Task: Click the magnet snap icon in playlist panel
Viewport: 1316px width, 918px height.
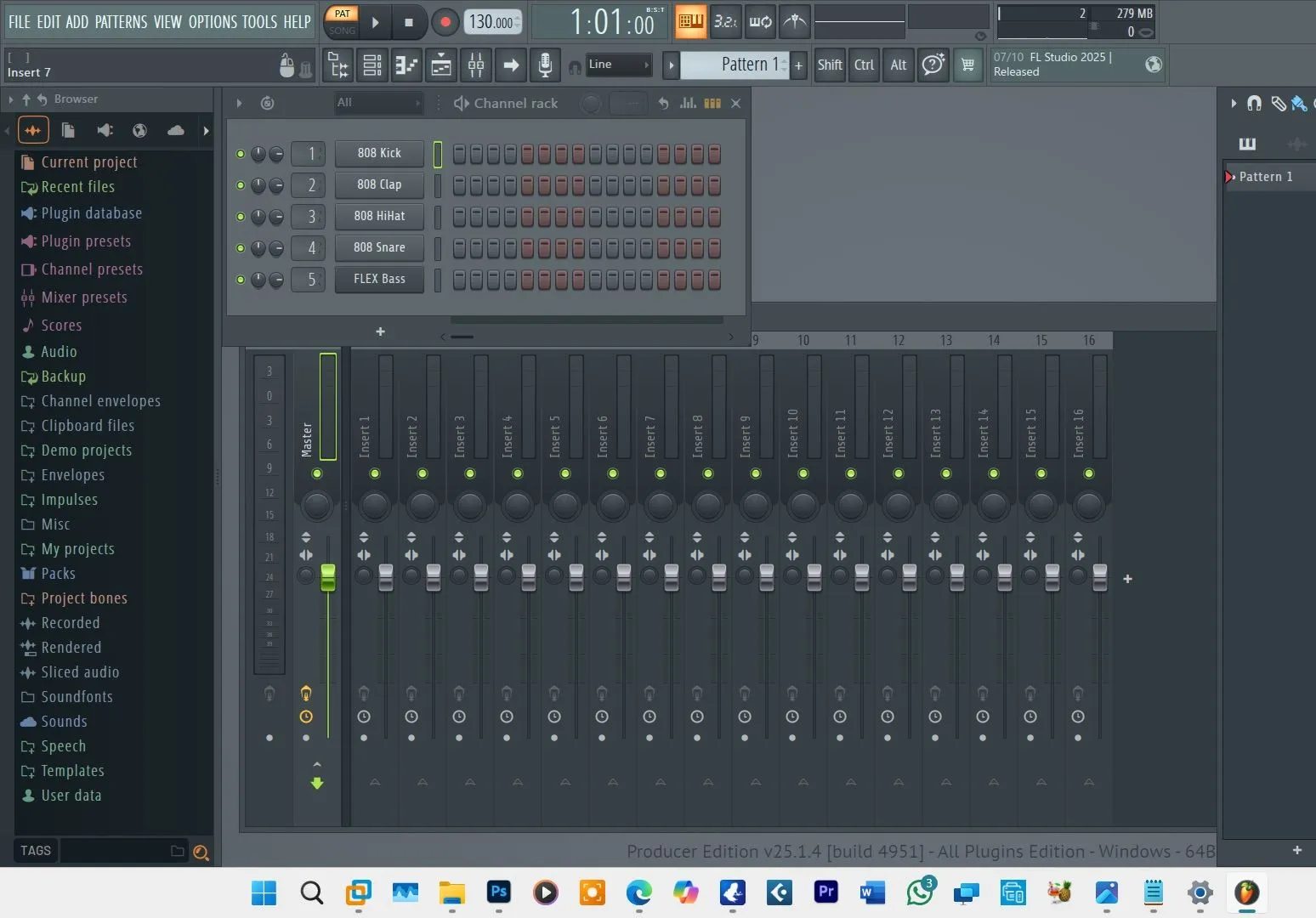Action: click(x=1254, y=103)
